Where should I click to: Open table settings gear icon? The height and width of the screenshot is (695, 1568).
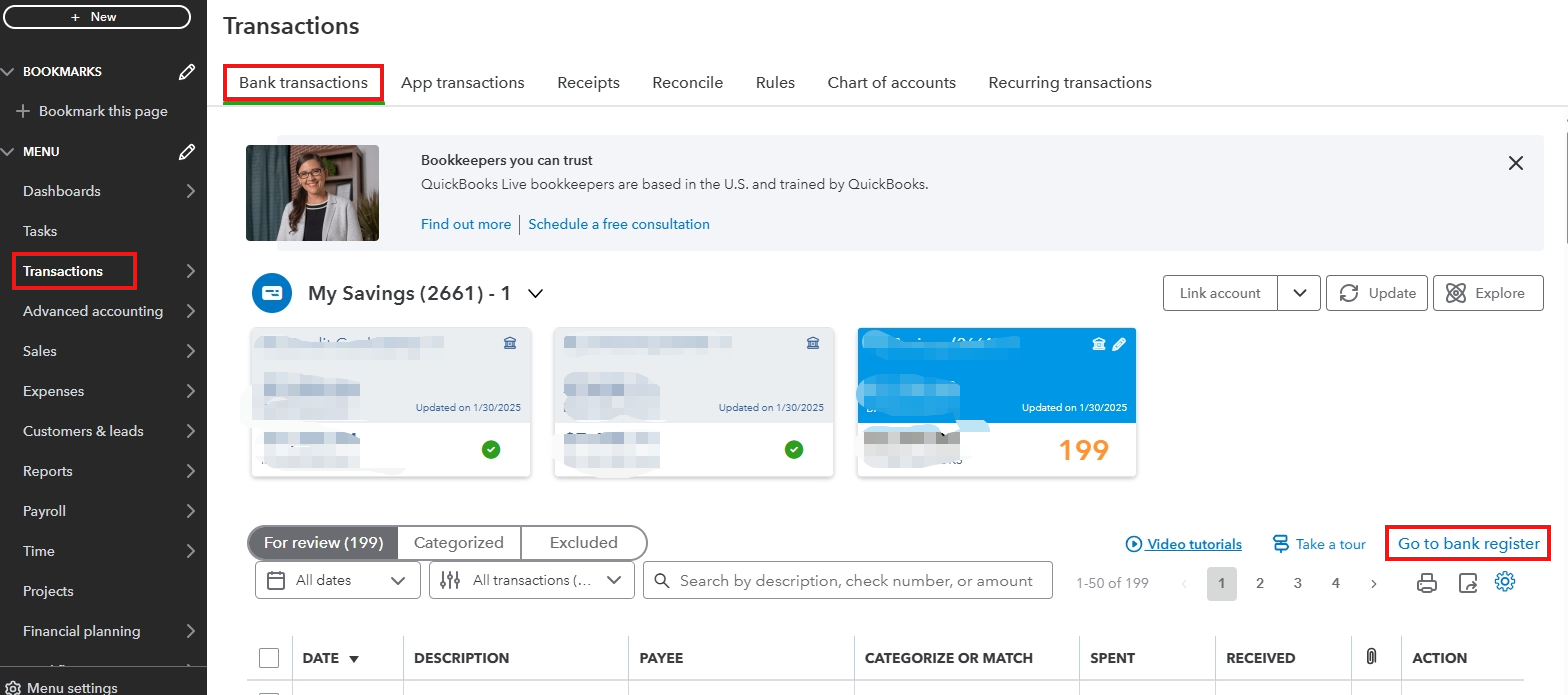coord(1505,581)
